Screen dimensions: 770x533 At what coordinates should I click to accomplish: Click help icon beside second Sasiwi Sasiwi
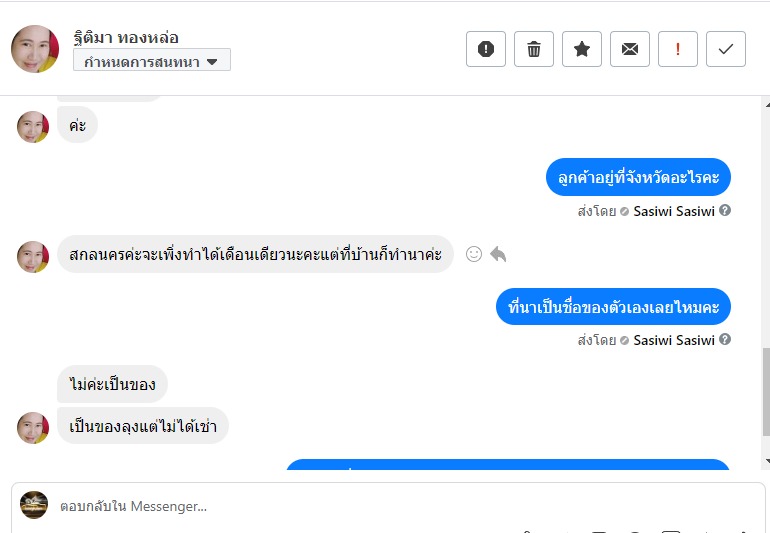coord(725,340)
